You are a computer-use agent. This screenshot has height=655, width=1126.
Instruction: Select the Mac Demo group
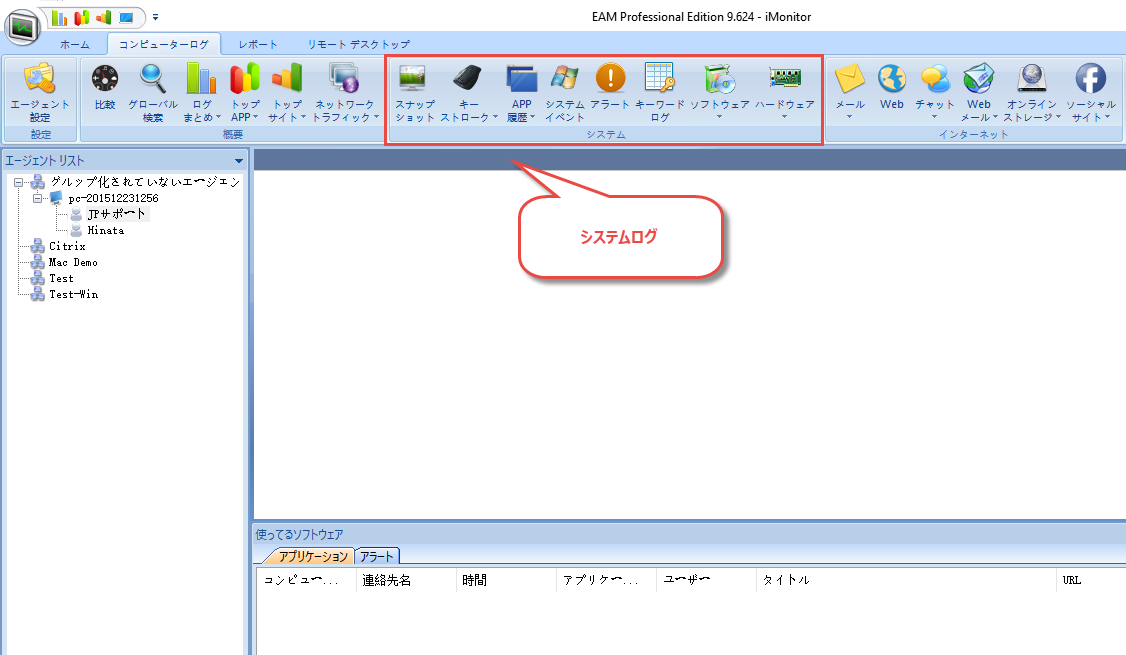pos(73,262)
